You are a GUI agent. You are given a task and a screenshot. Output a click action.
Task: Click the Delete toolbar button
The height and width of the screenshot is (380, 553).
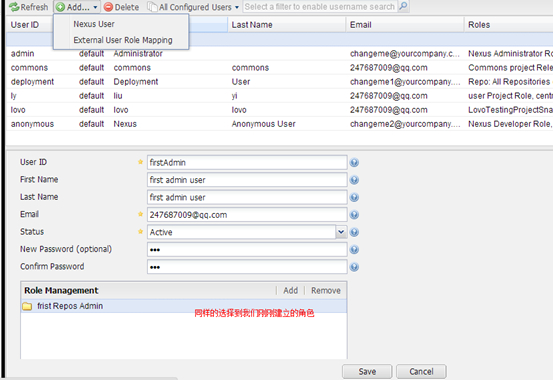[122, 7]
